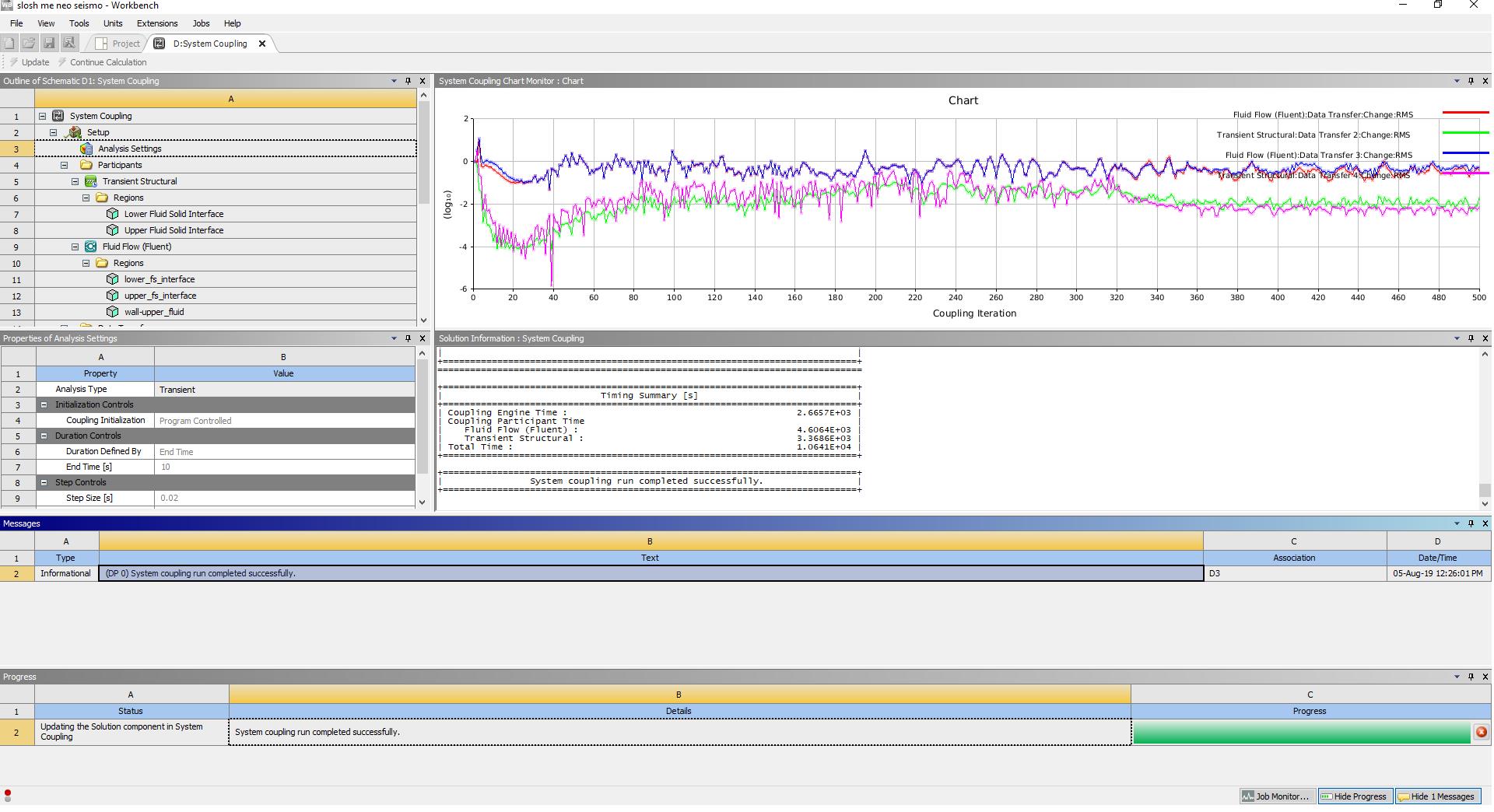This screenshot has height=812, width=1494.
Task: Pin the Solution Information panel
Action: click(1471, 338)
